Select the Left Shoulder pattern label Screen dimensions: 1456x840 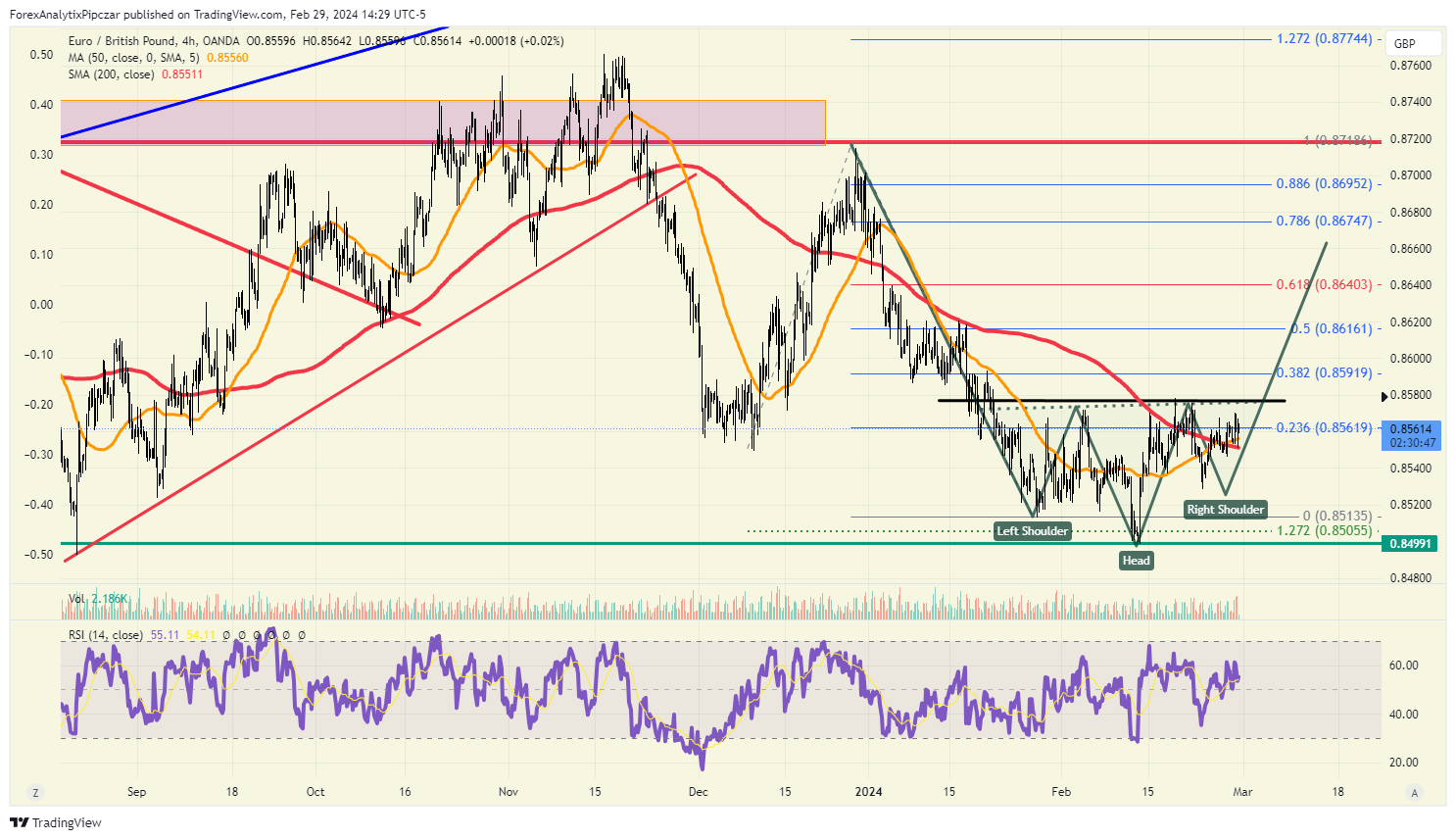1033,531
